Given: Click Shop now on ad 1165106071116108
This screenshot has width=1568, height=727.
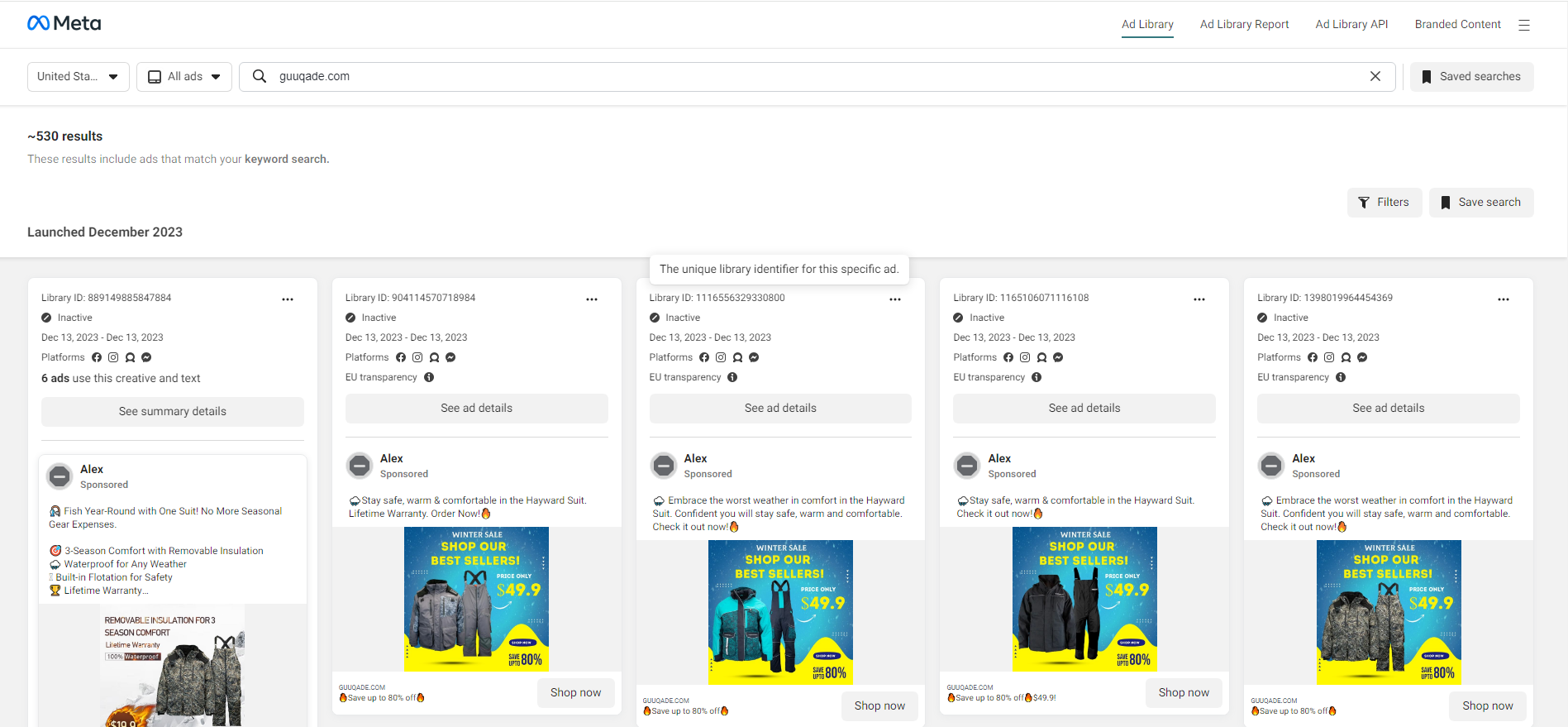Looking at the screenshot, I should pos(1184,692).
